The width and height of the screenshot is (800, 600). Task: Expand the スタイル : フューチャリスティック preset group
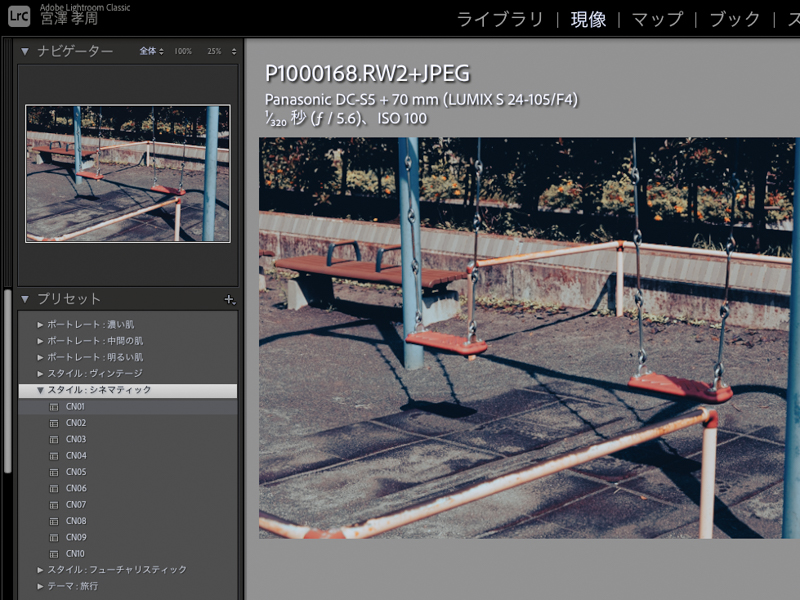(x=40, y=570)
